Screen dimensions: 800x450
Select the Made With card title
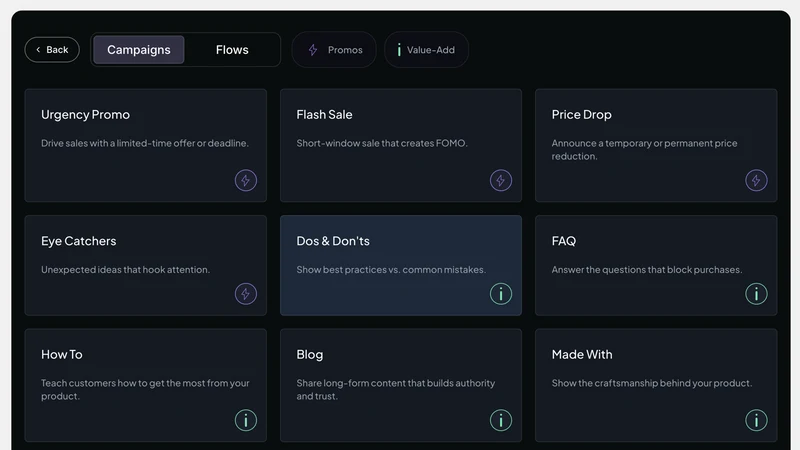click(582, 354)
